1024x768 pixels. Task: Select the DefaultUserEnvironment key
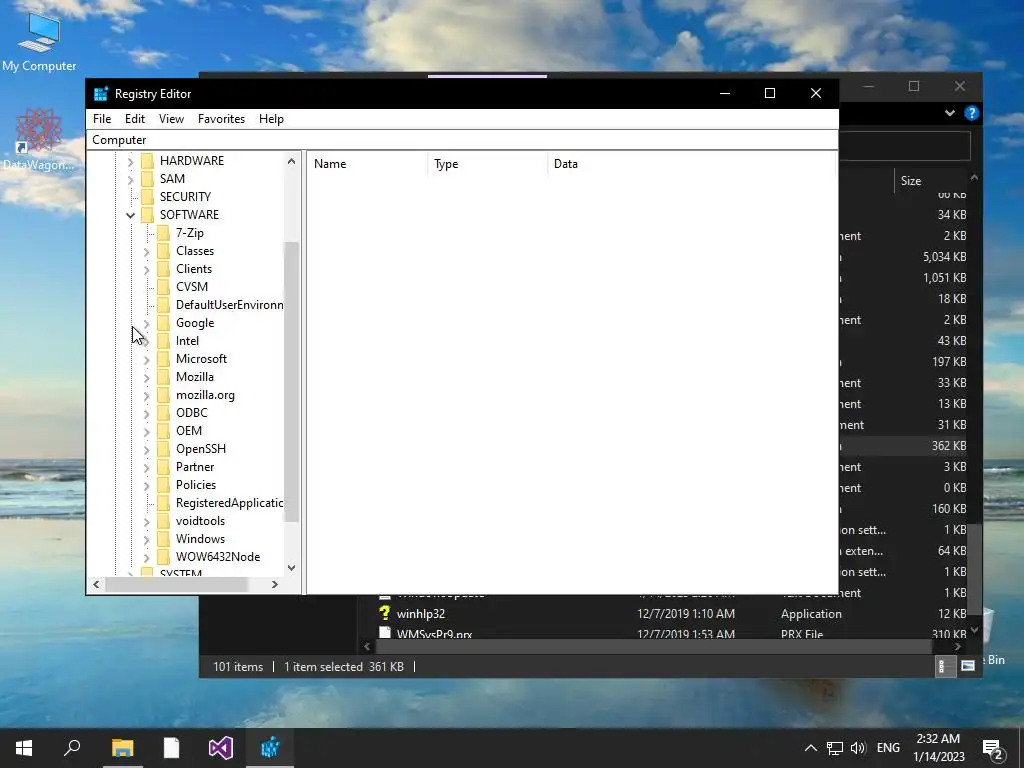point(229,305)
